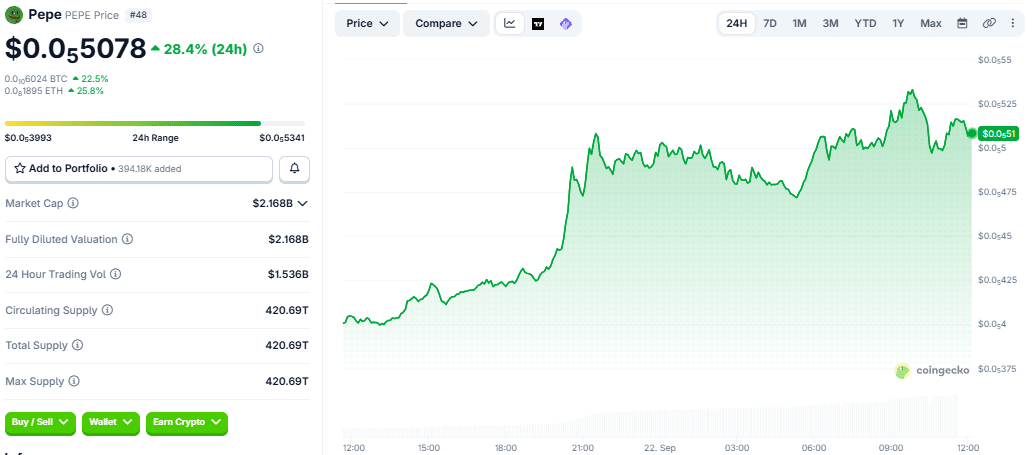Click the current price marker dot on chart
The image size is (1033, 455).
pos(971,134)
